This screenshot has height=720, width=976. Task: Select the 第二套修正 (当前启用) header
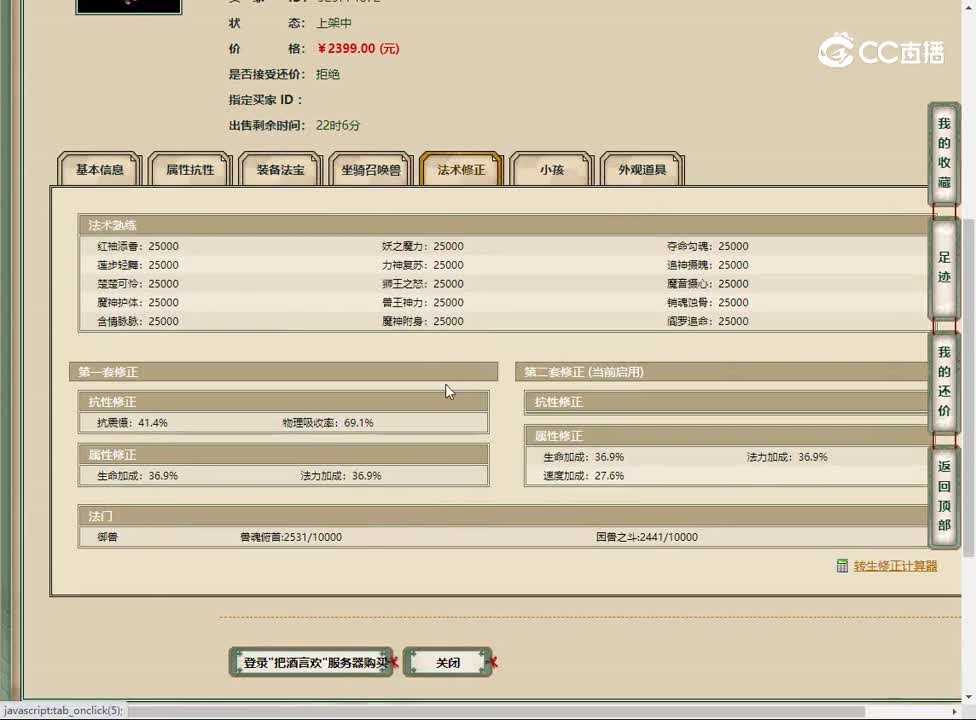pos(720,372)
